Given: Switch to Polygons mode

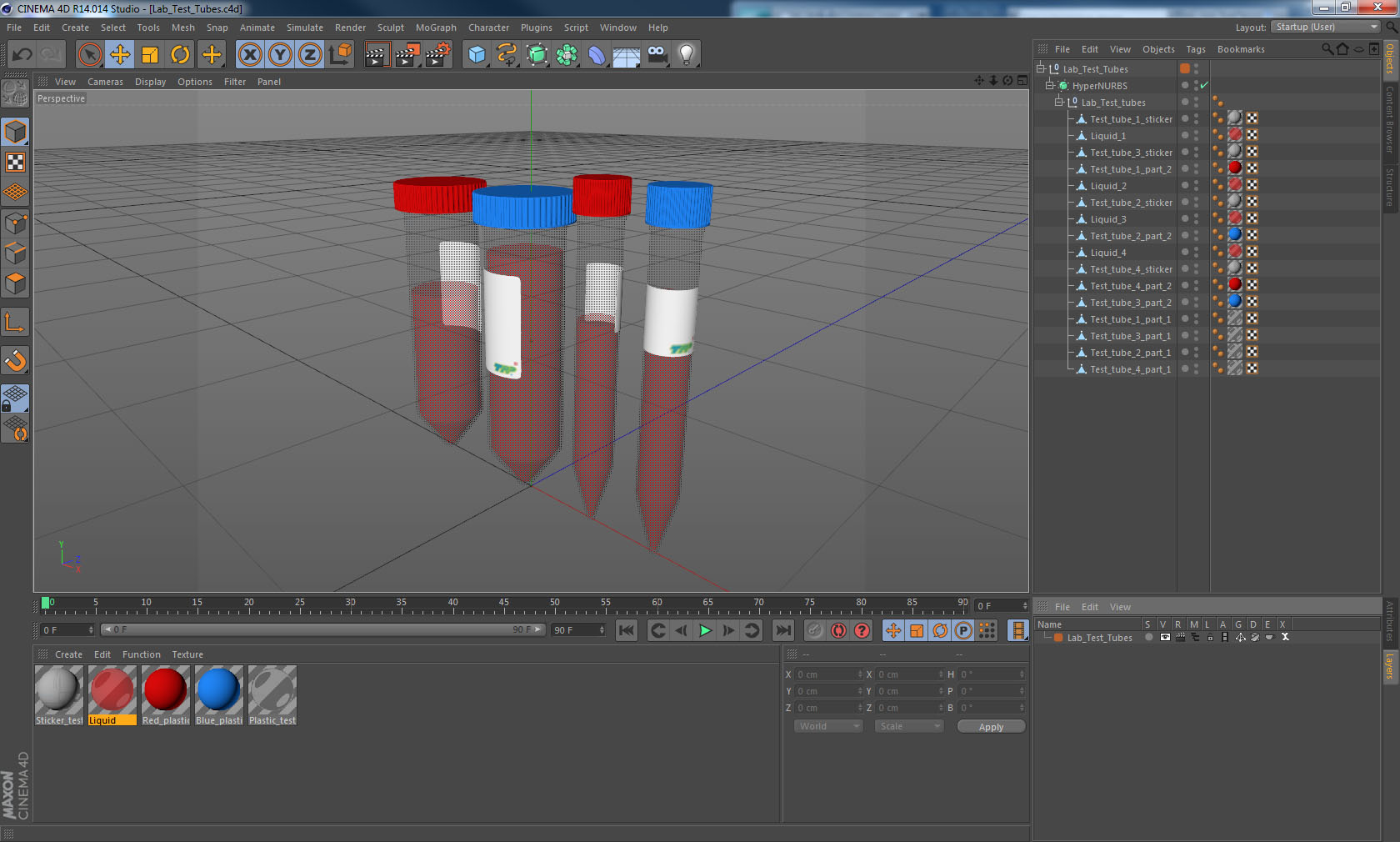Looking at the screenshot, I should pyautogui.click(x=15, y=283).
